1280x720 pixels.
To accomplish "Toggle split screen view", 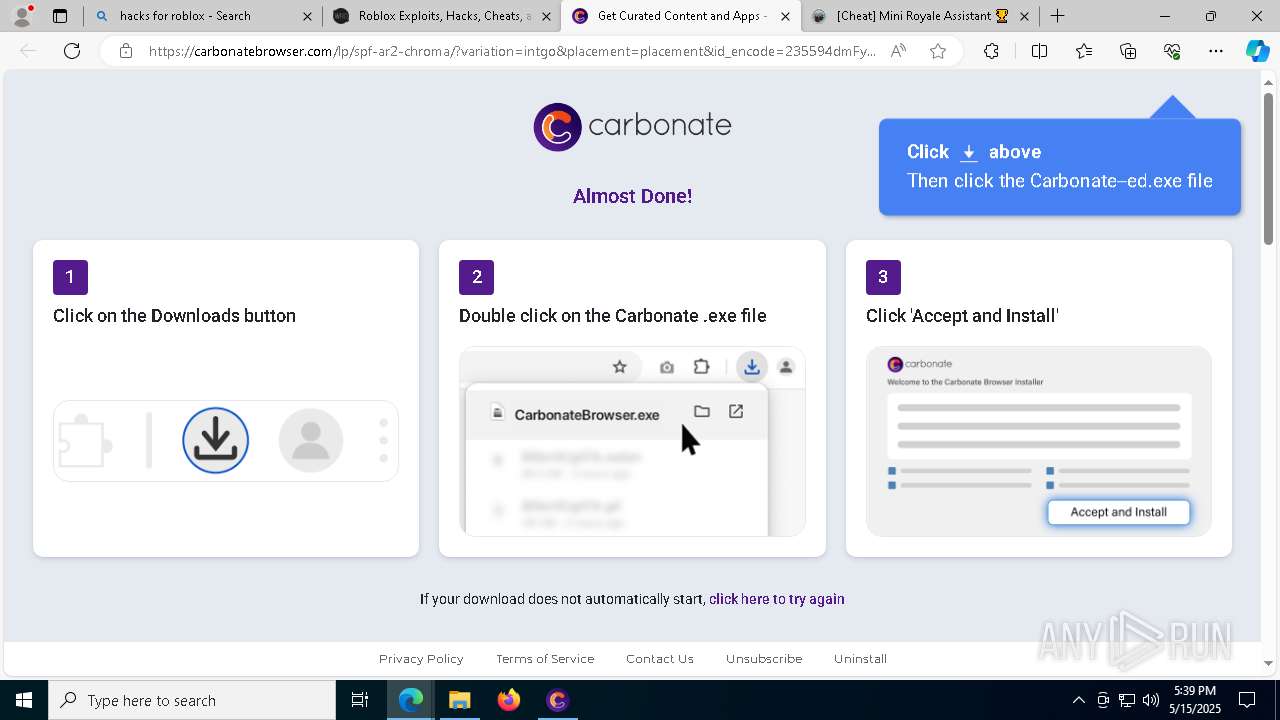I will [x=1039, y=51].
